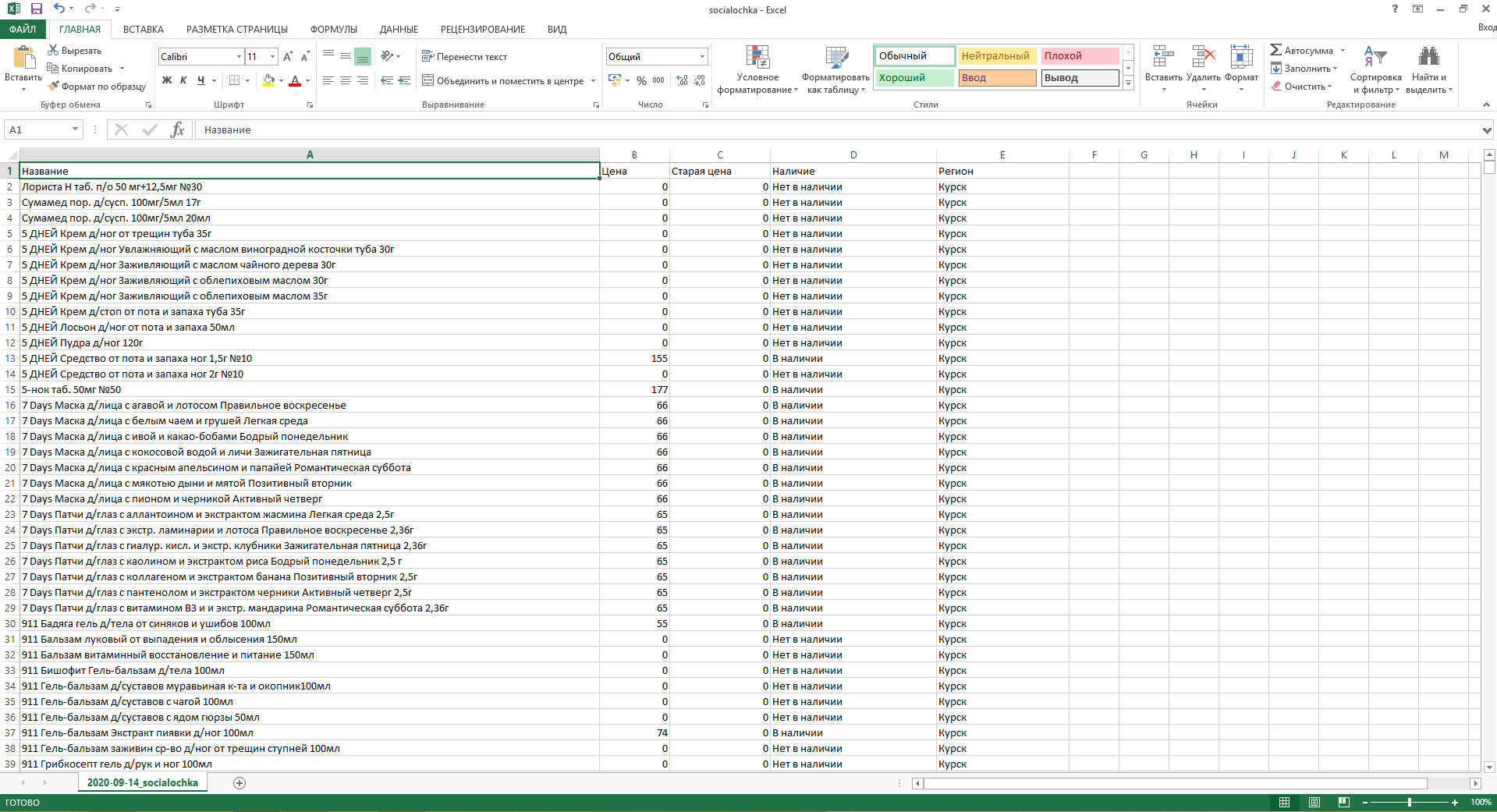Increase font size icon

coord(288,57)
